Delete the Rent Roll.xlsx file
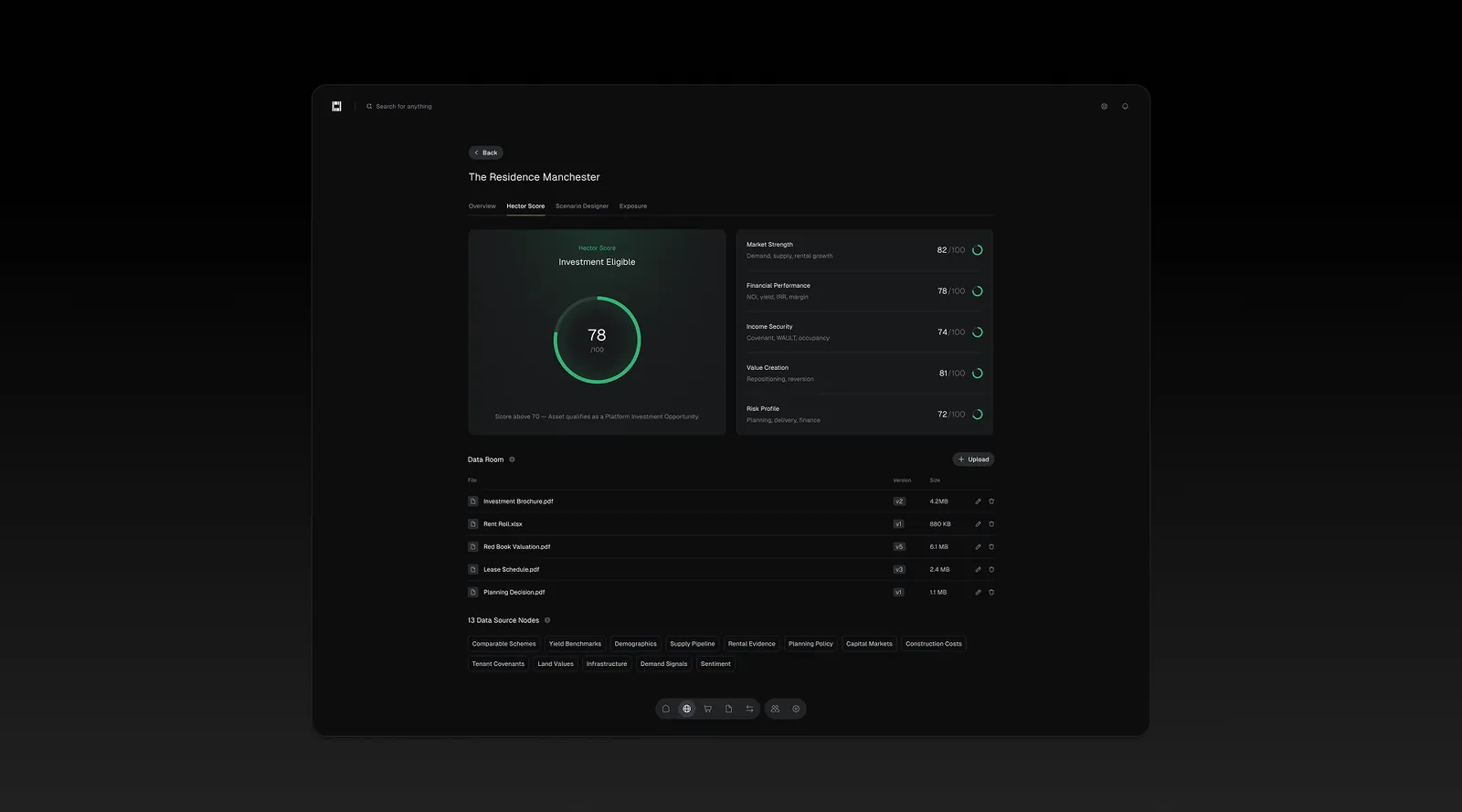Viewport: 1462px width, 812px height. coord(991,524)
